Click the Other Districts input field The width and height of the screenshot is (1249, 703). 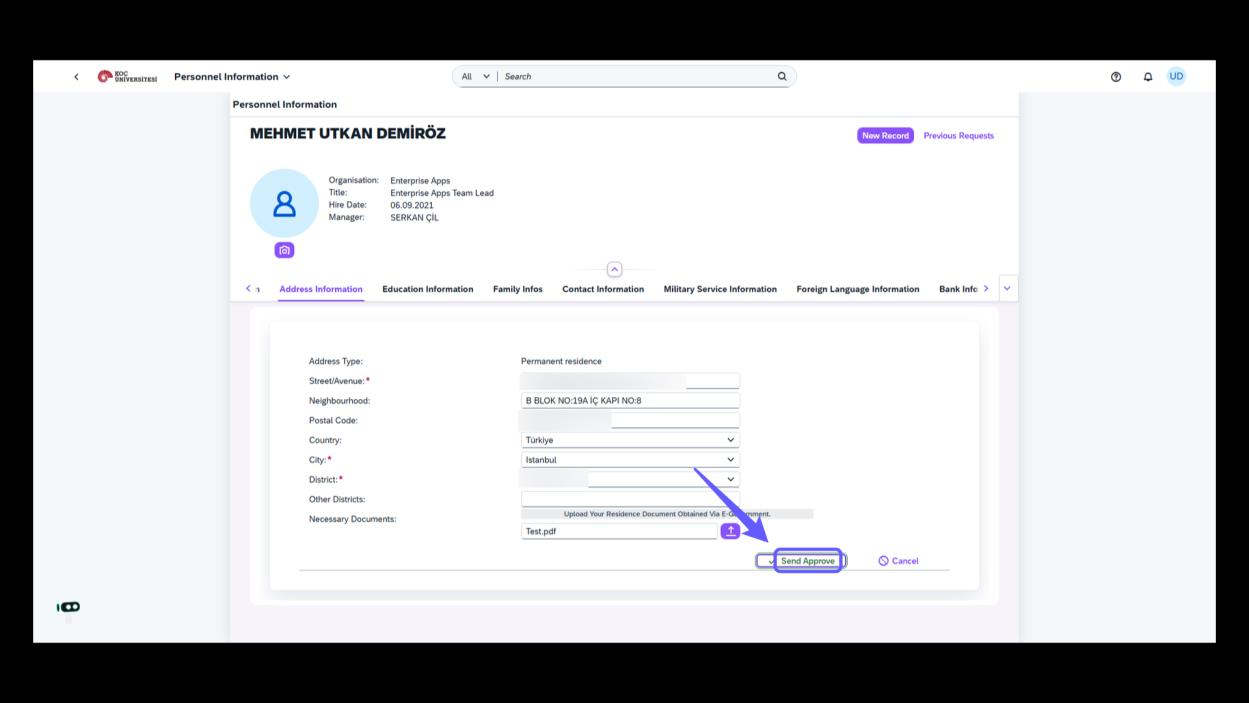click(630, 499)
